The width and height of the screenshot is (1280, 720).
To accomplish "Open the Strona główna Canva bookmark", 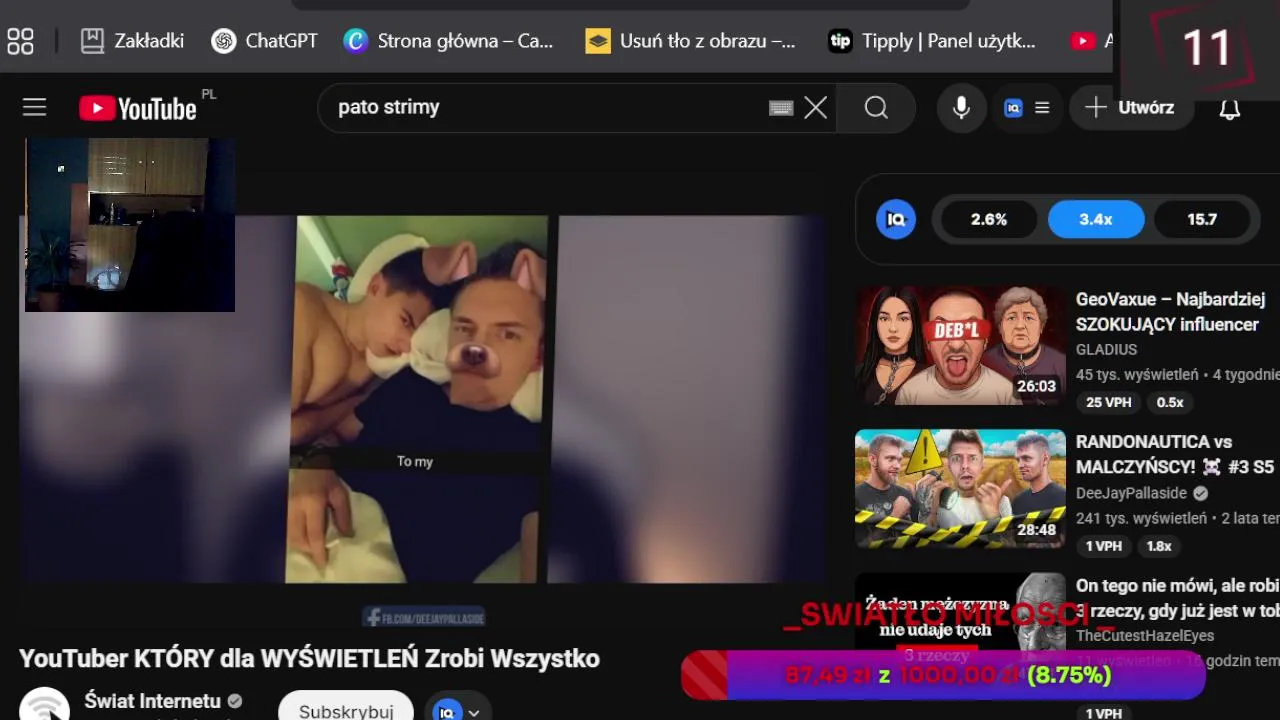I will (x=448, y=41).
